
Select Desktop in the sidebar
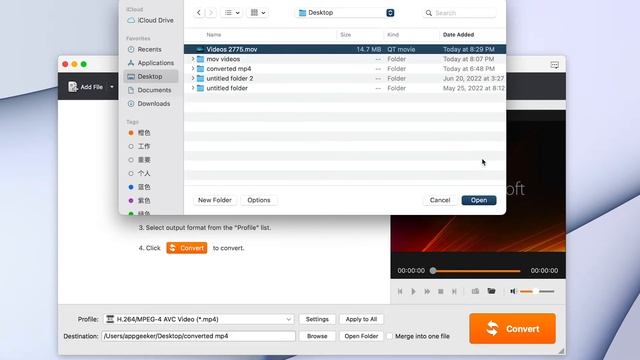click(x=150, y=76)
